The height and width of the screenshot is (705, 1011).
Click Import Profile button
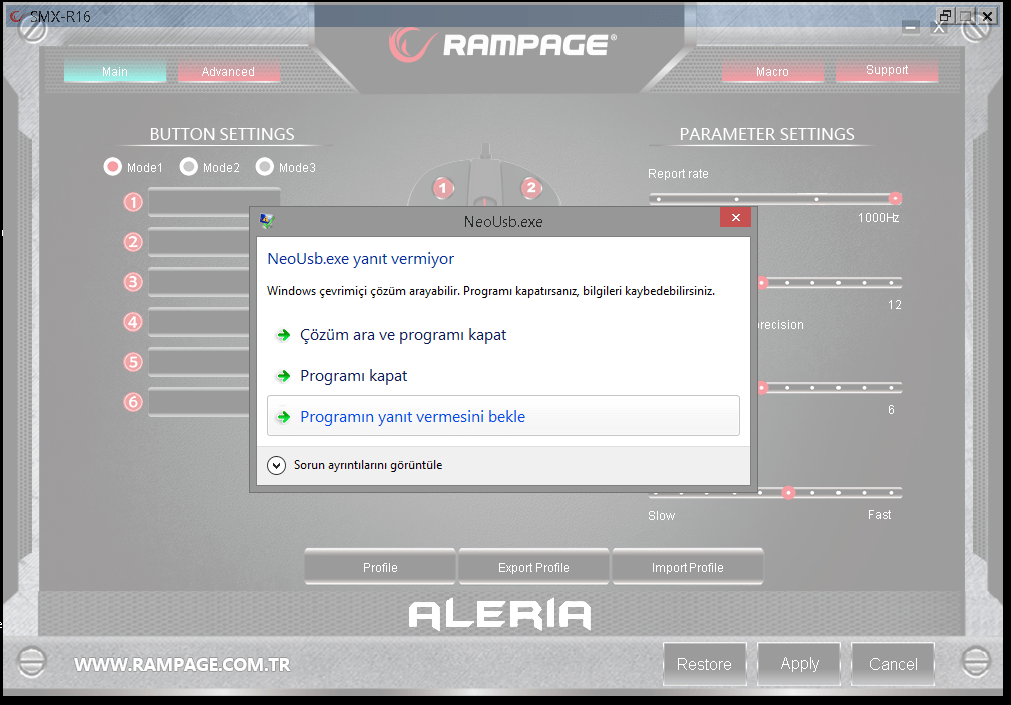click(x=687, y=567)
